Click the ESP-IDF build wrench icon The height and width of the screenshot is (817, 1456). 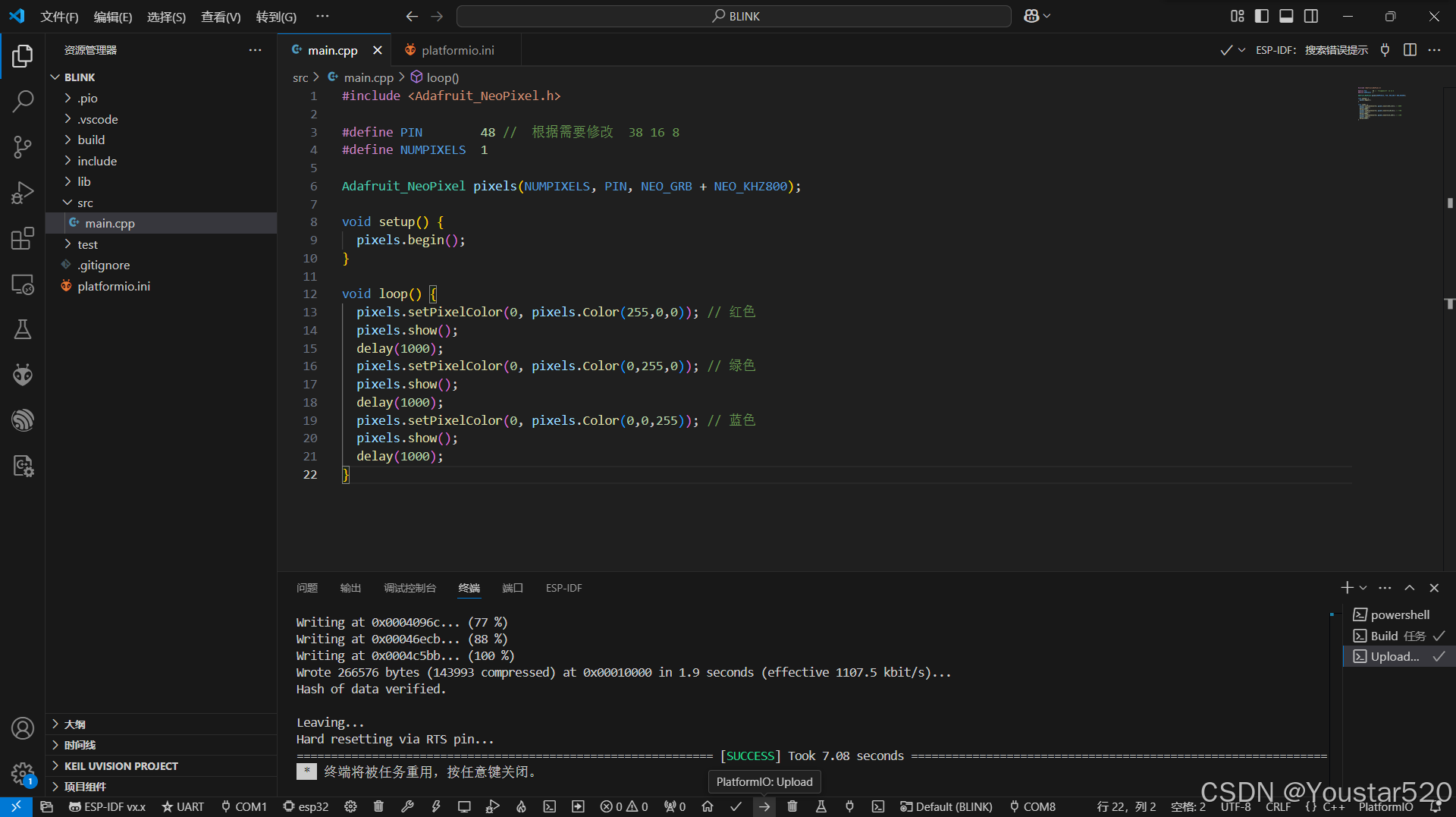[407, 807]
